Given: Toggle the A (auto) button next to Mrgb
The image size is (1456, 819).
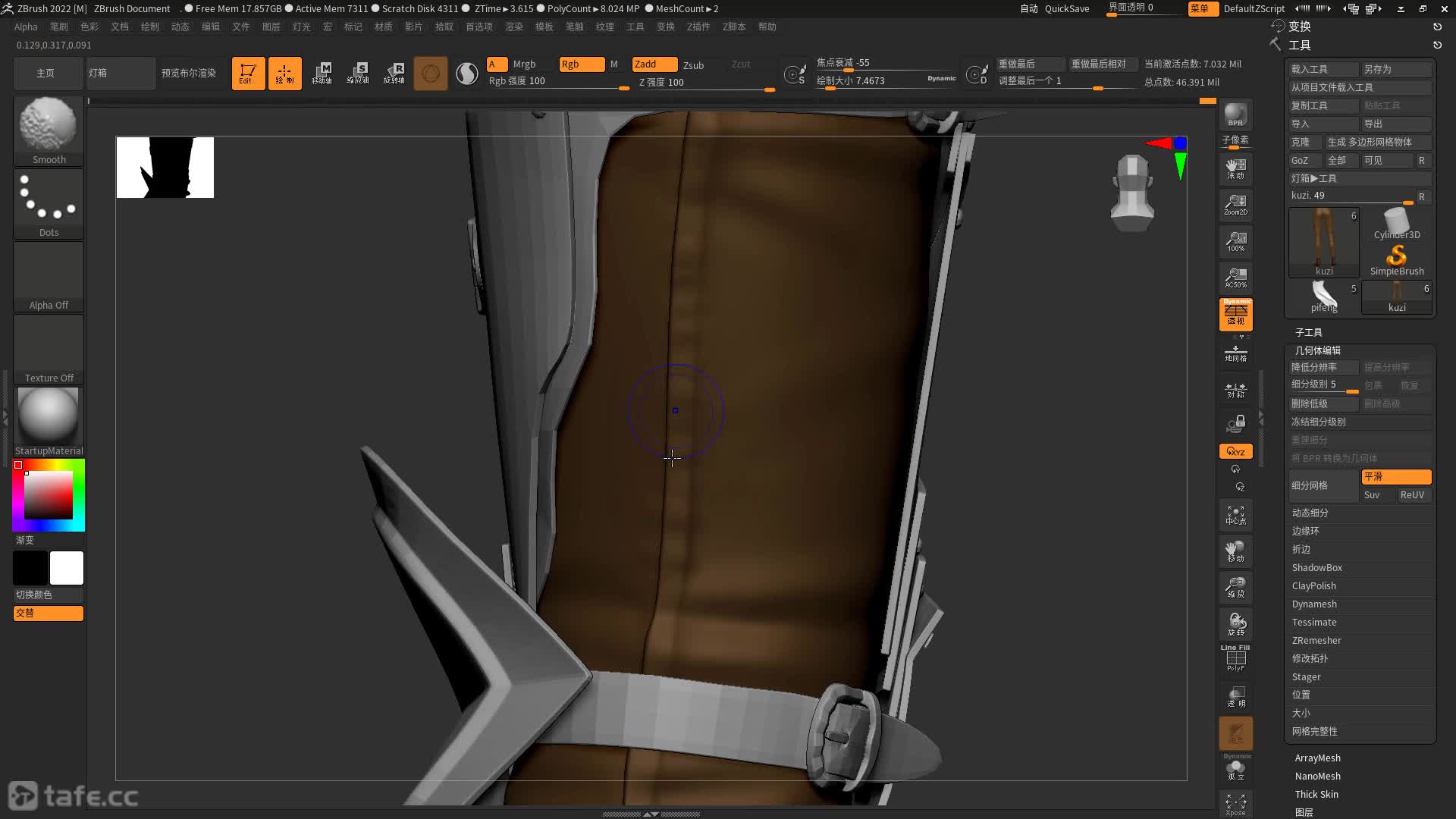Looking at the screenshot, I should pyautogui.click(x=497, y=64).
